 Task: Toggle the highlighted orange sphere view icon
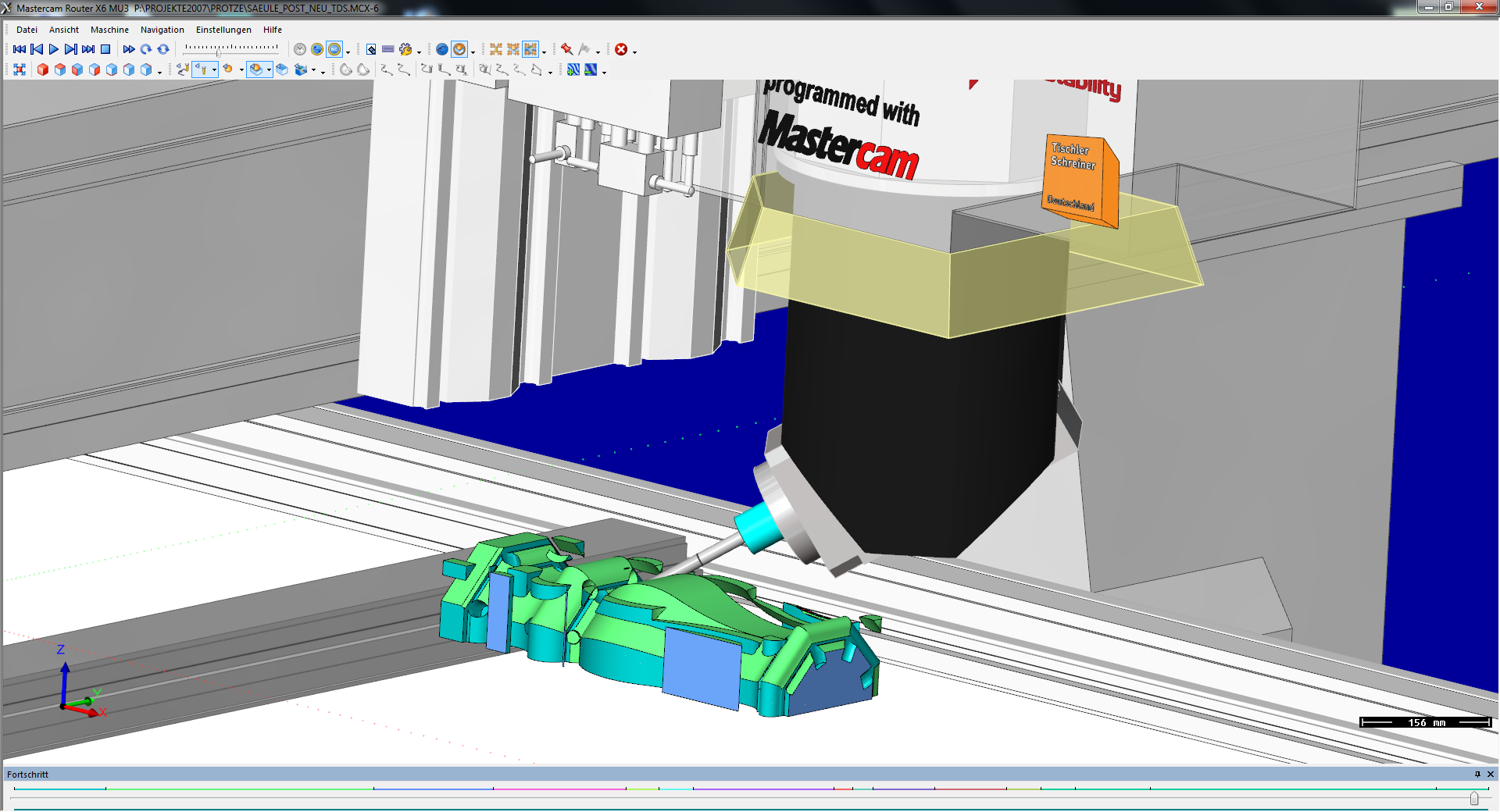(x=459, y=49)
